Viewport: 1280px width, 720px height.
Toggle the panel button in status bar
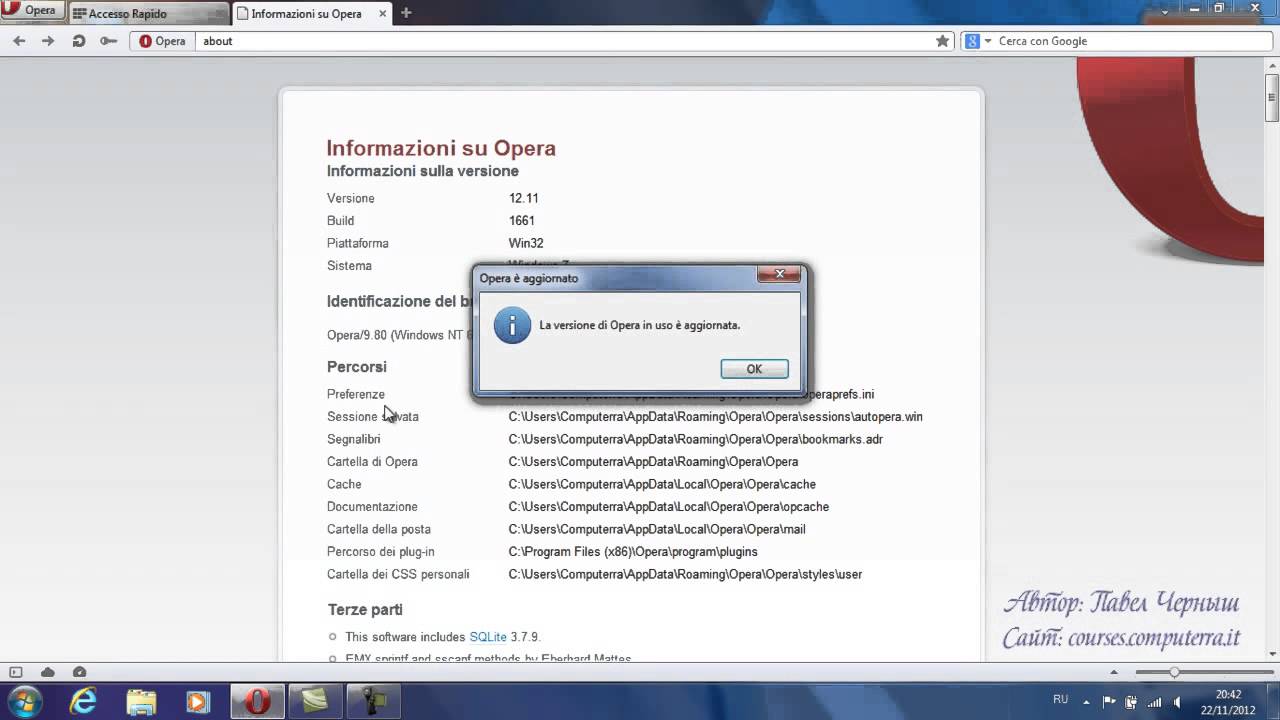coord(15,672)
